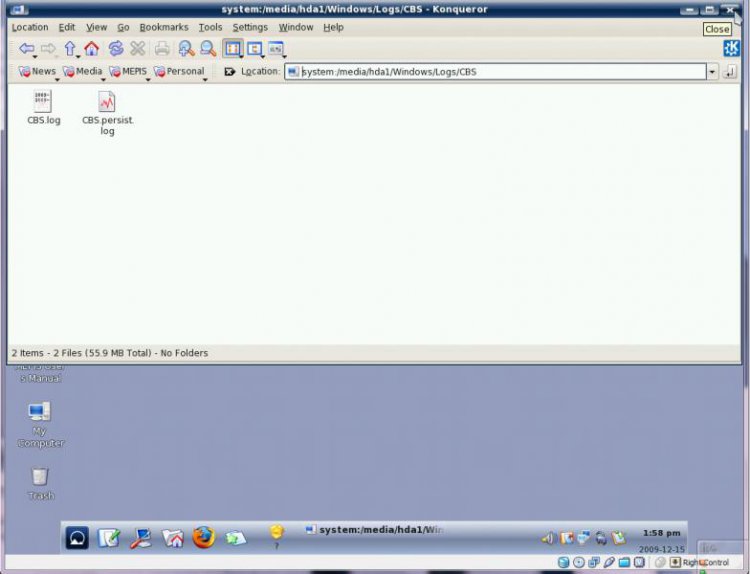Click the Konqueror K logo icon
The image size is (750, 574).
tap(731, 48)
